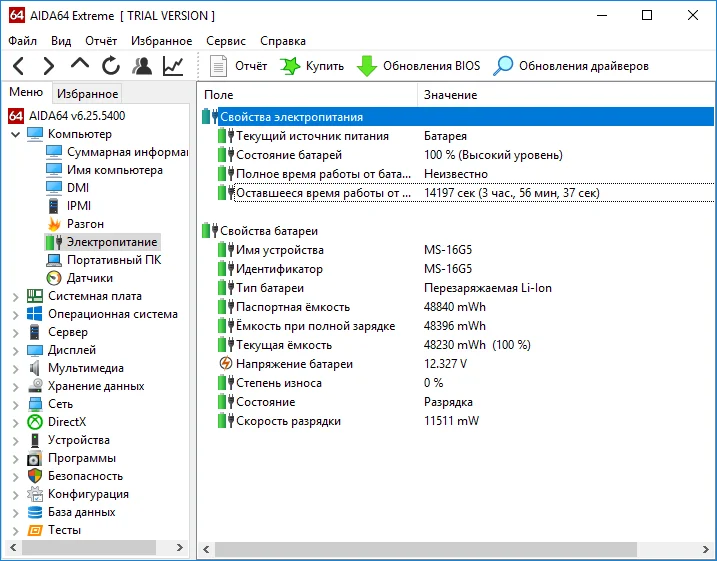
Task: Go forward with the right arrow toolbar icon
Action: [48, 66]
